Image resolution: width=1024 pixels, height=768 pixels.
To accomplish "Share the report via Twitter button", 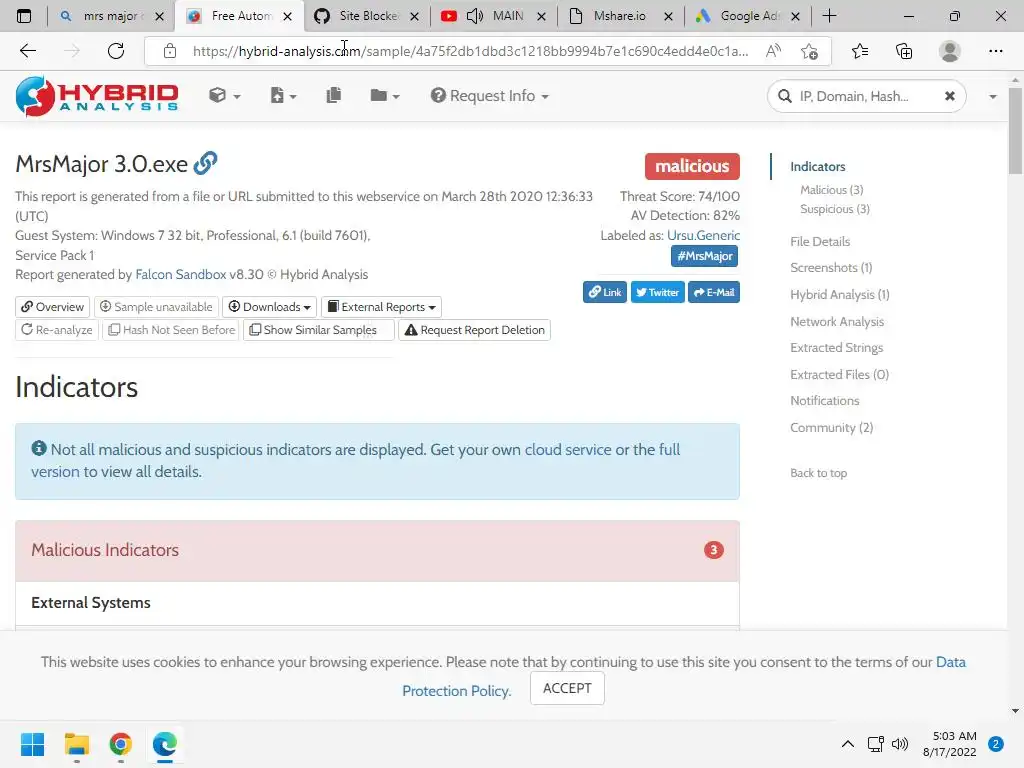I will (x=658, y=292).
